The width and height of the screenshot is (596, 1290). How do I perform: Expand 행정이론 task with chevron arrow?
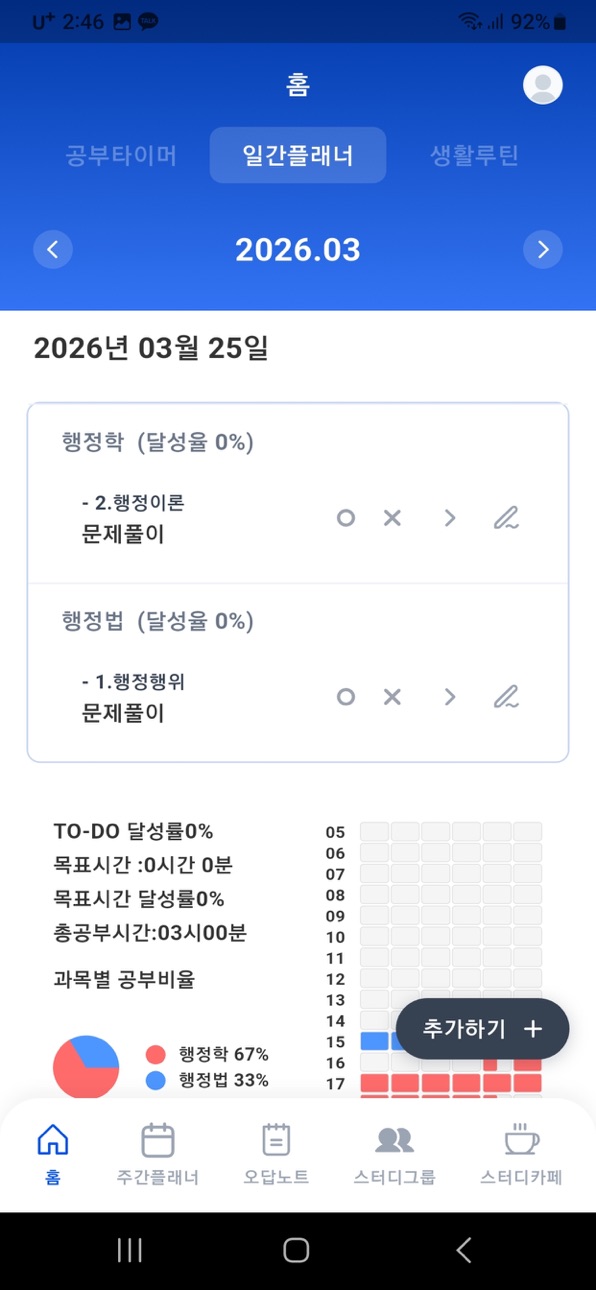[x=450, y=518]
